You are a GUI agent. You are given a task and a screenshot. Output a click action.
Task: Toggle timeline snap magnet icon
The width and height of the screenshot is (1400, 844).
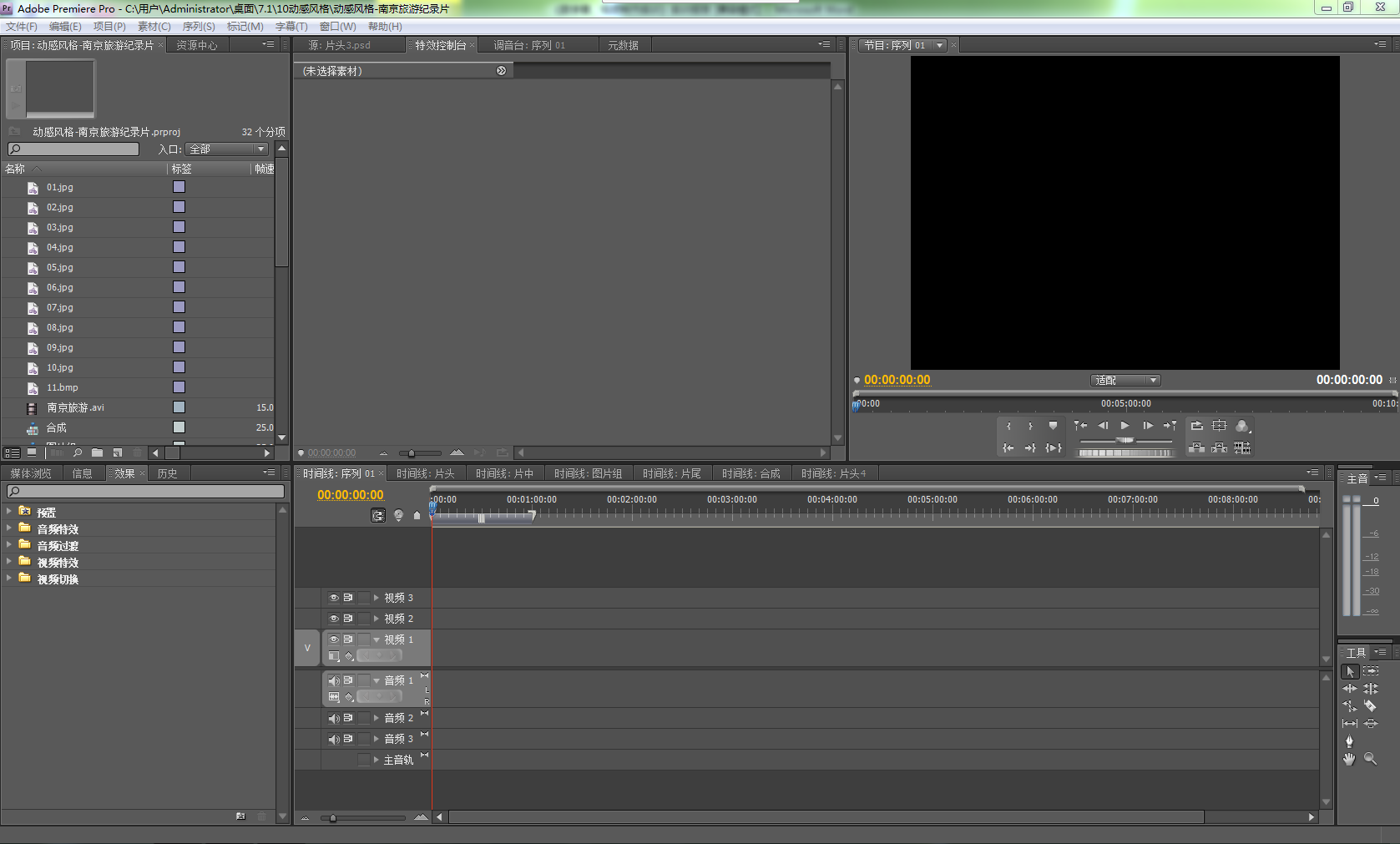[378, 516]
